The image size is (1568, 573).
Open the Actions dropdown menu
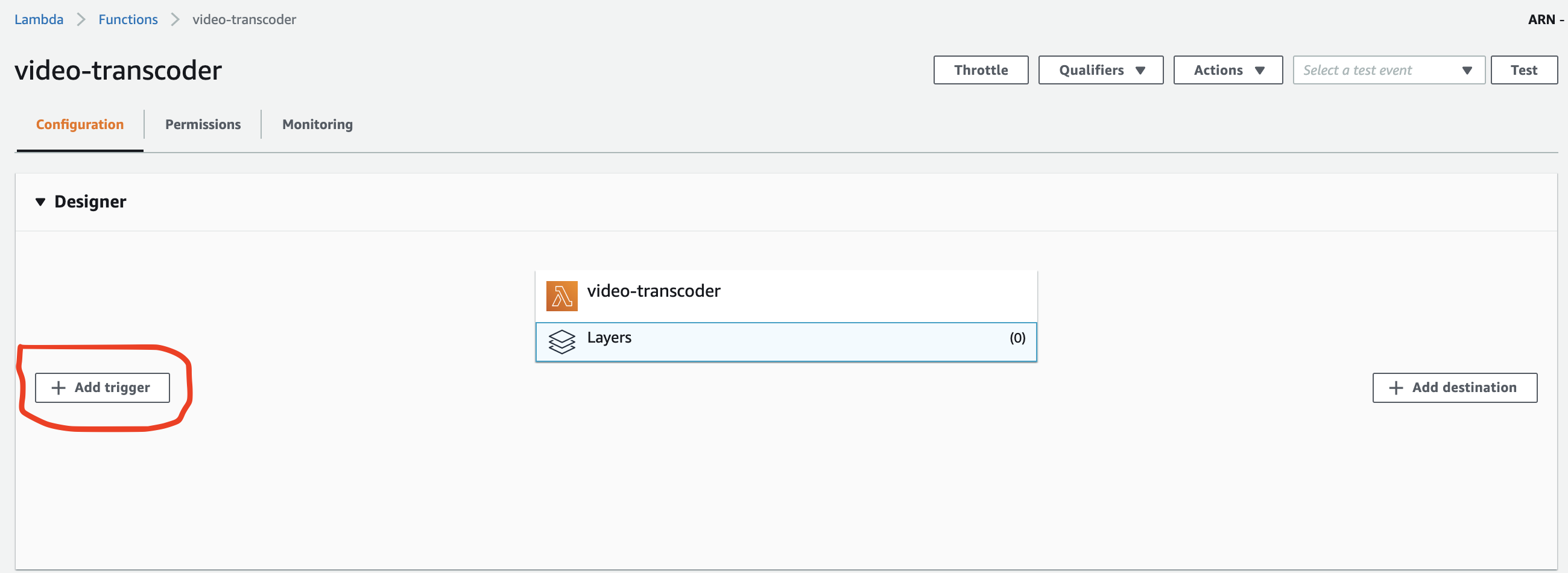1228,70
